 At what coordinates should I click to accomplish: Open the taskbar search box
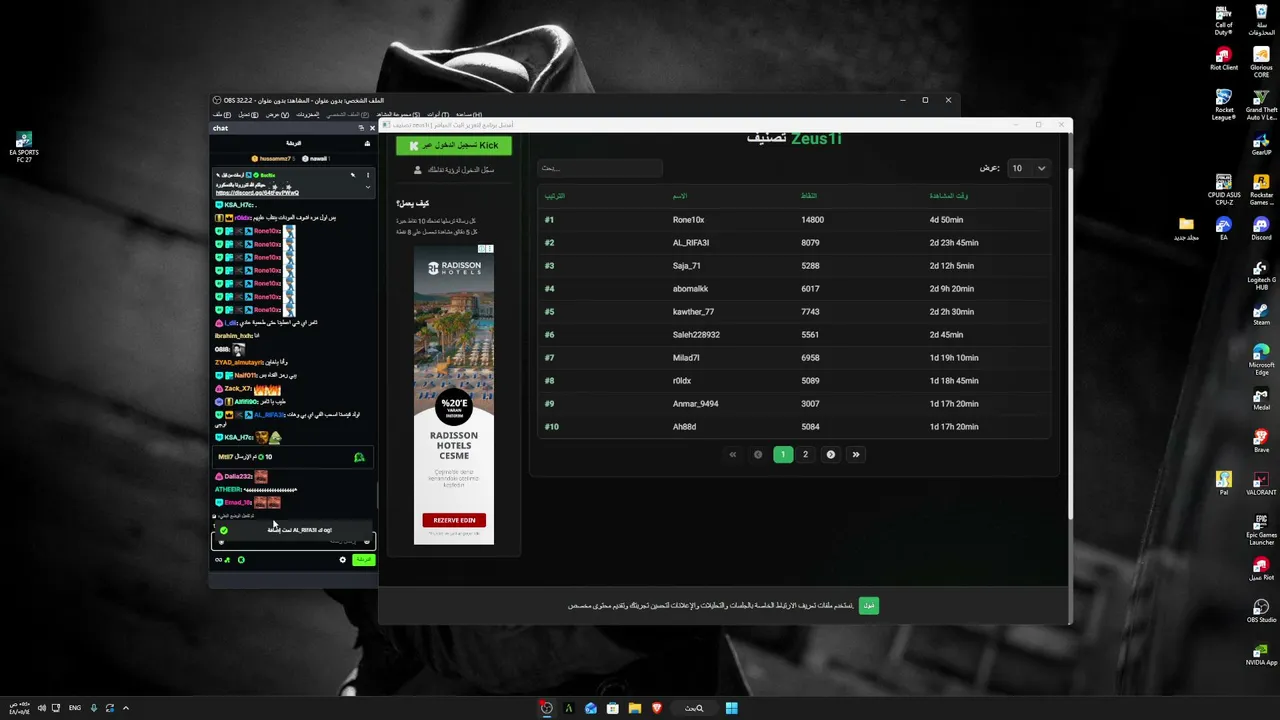[x=694, y=708]
